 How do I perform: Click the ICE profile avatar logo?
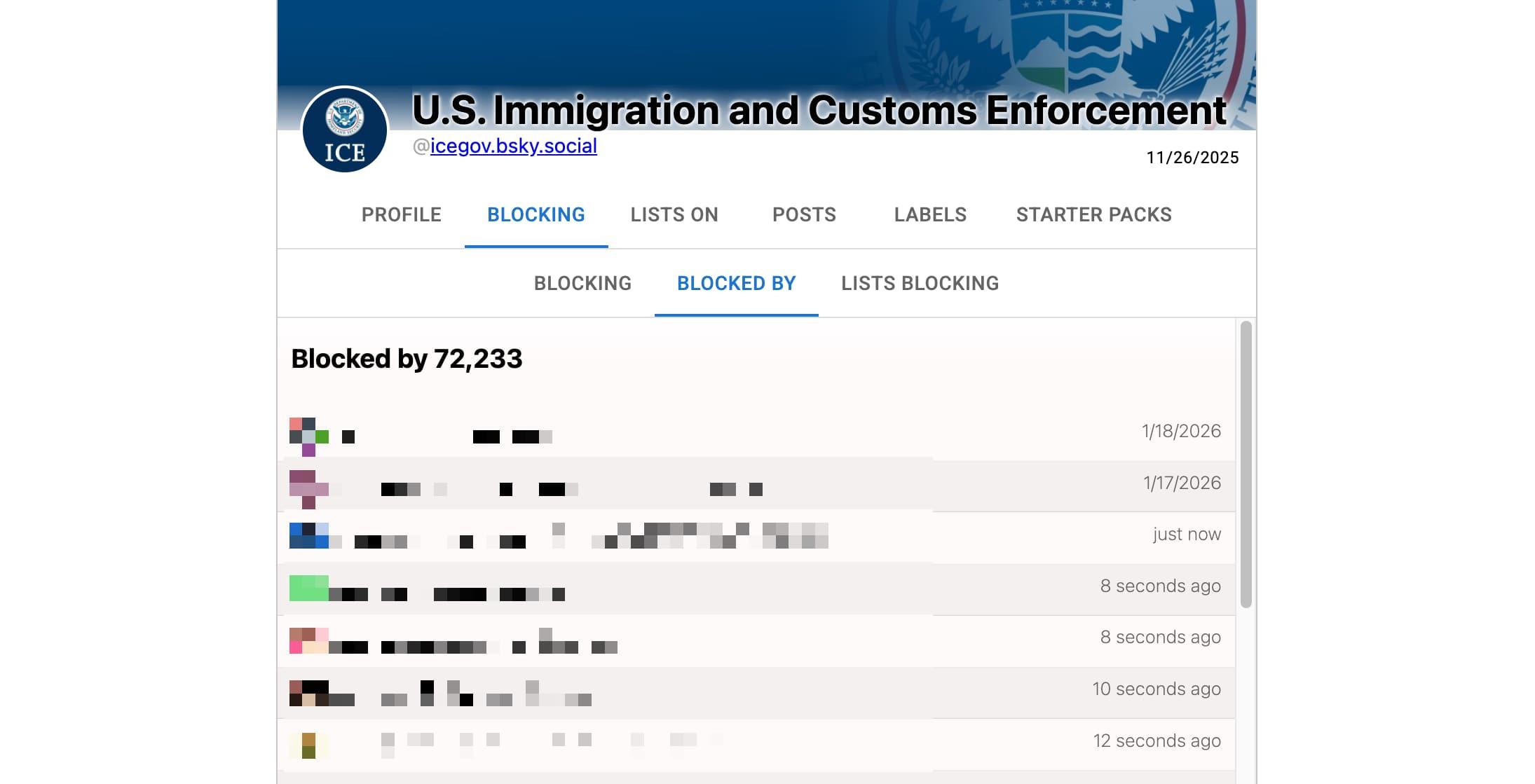point(344,130)
